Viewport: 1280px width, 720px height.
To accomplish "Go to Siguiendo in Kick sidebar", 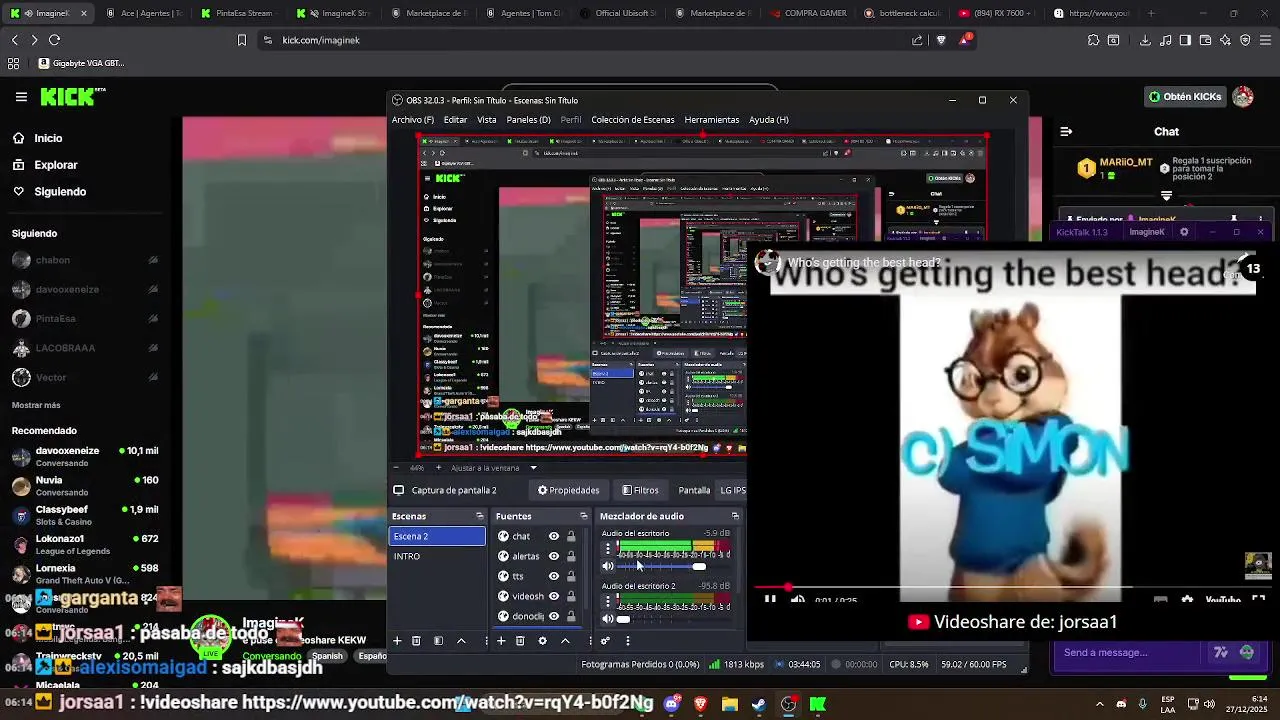I will [49, 191].
